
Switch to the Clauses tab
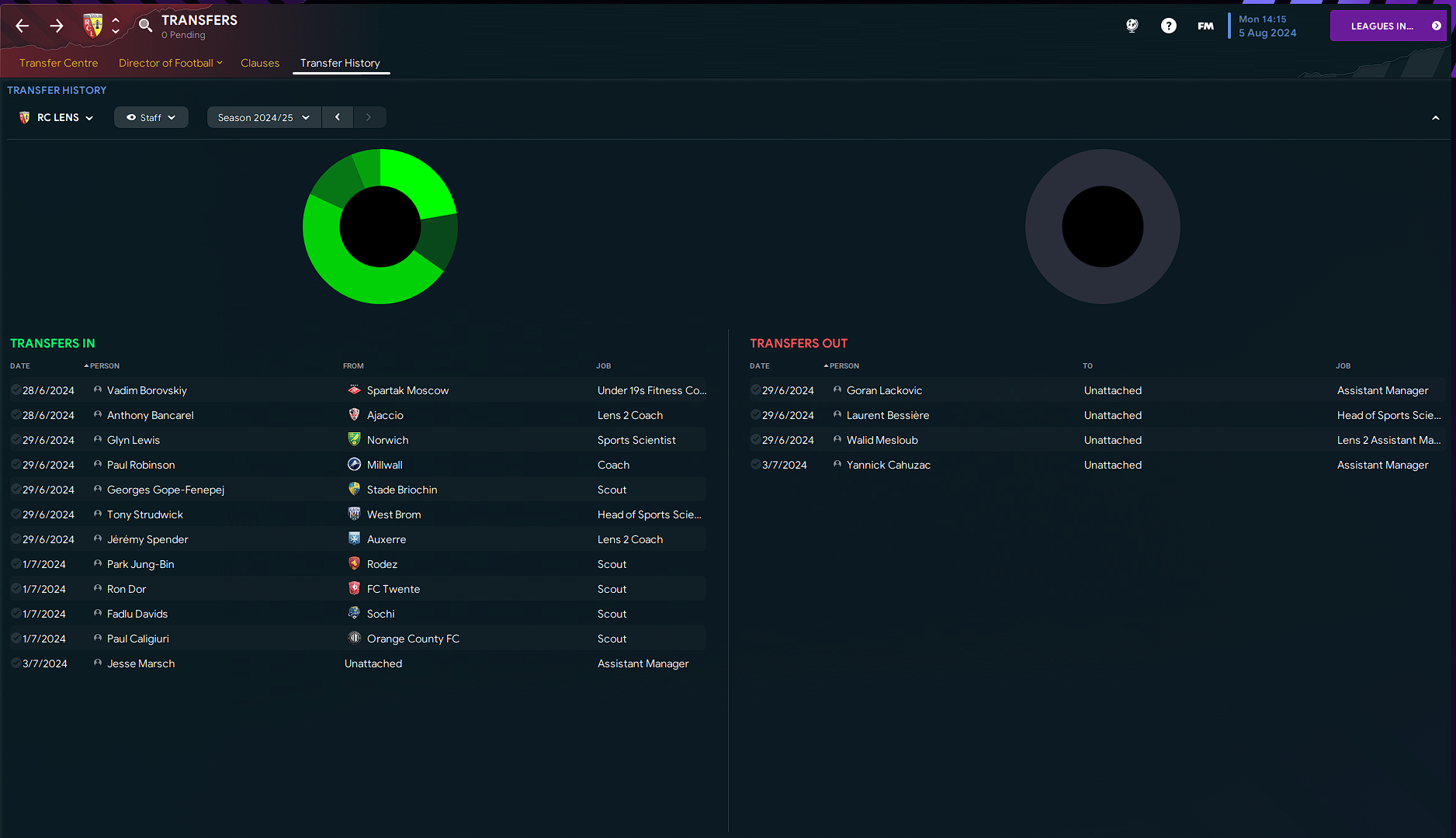[x=260, y=63]
